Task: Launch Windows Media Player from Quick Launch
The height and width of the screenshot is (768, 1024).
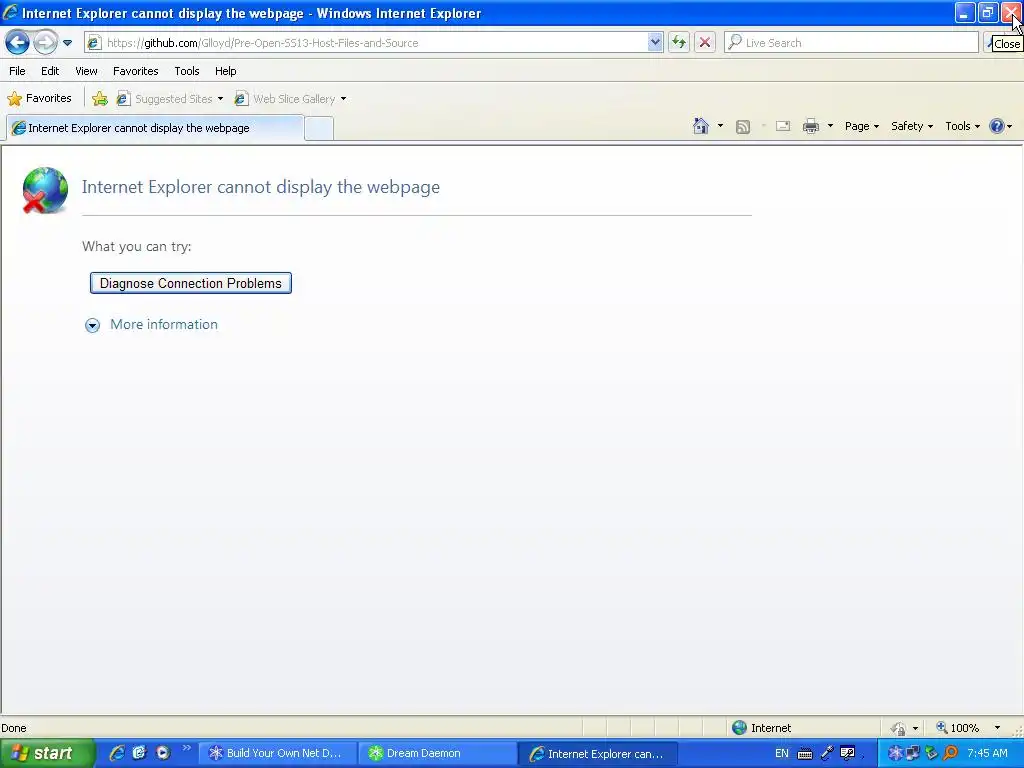Action: click(x=163, y=753)
